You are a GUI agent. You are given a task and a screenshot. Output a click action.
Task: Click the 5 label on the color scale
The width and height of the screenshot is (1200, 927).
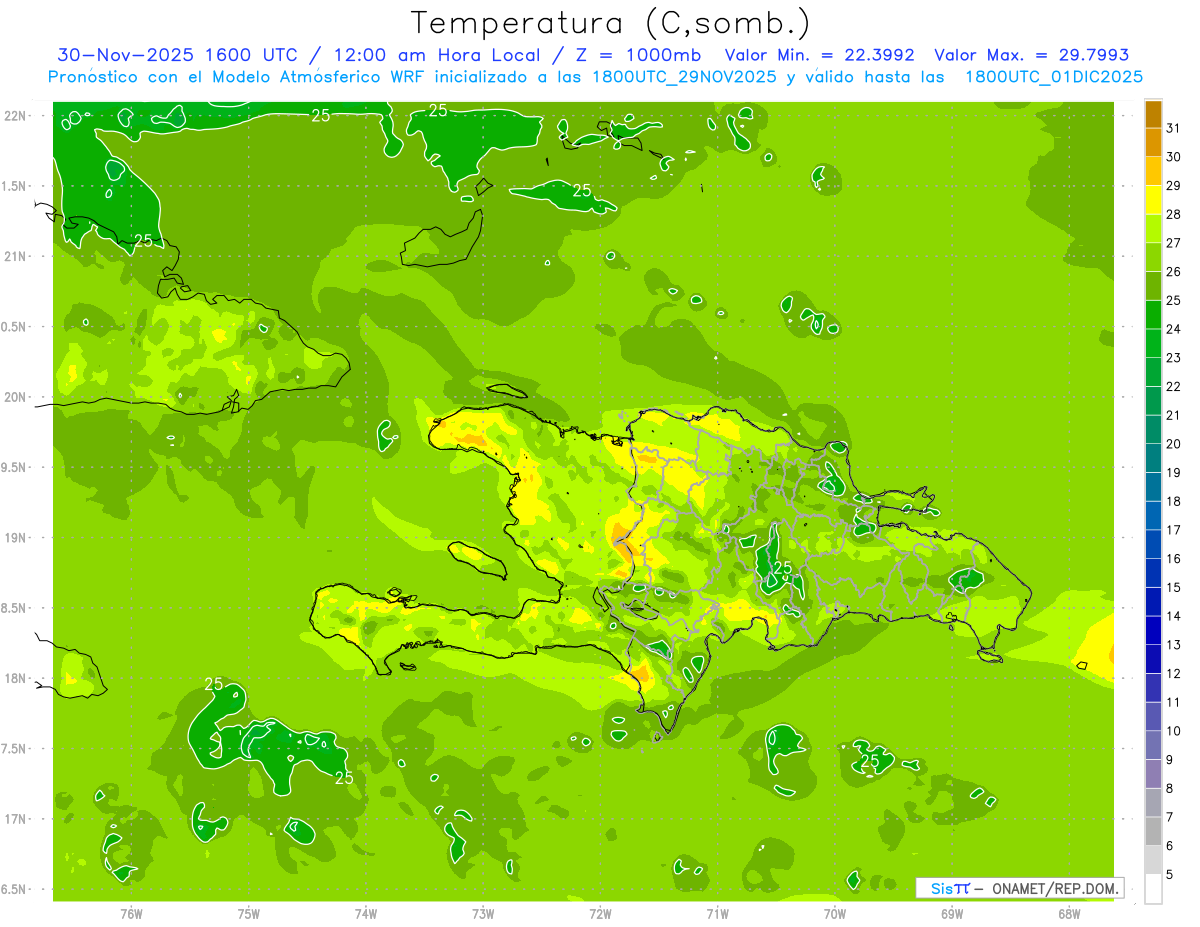click(1170, 875)
